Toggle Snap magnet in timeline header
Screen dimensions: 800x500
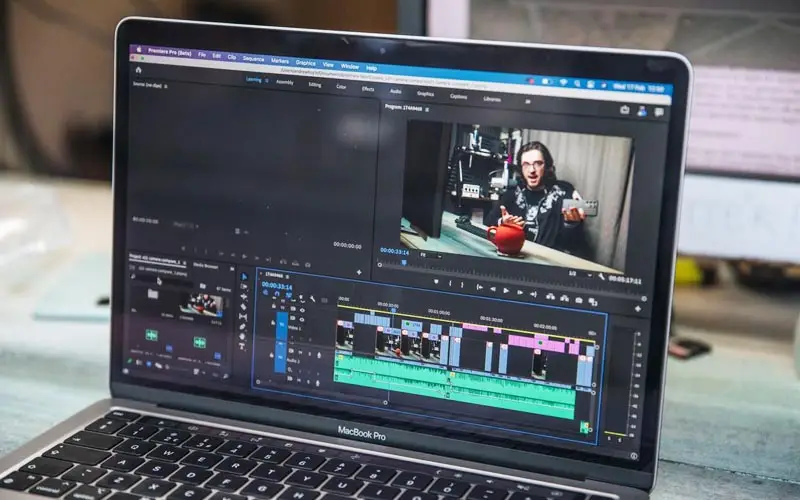[277, 294]
